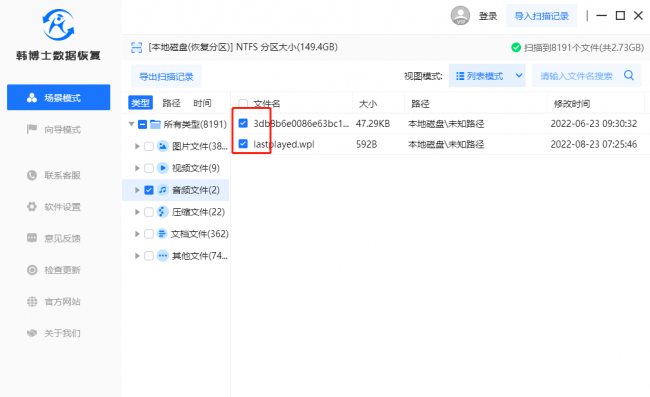Expand the 文档文件 tree node
650x397 pixels.
(137, 234)
